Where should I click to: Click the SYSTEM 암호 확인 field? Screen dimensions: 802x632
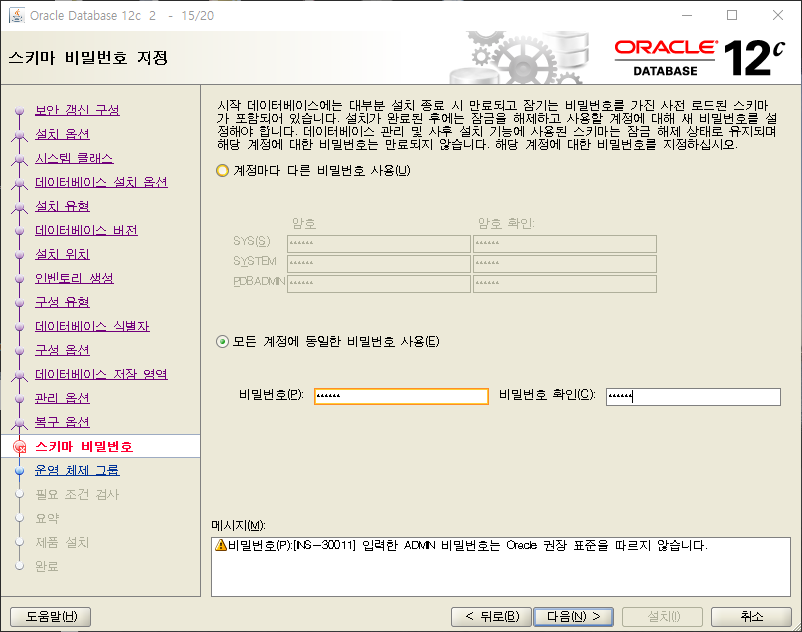pyautogui.click(x=565, y=263)
